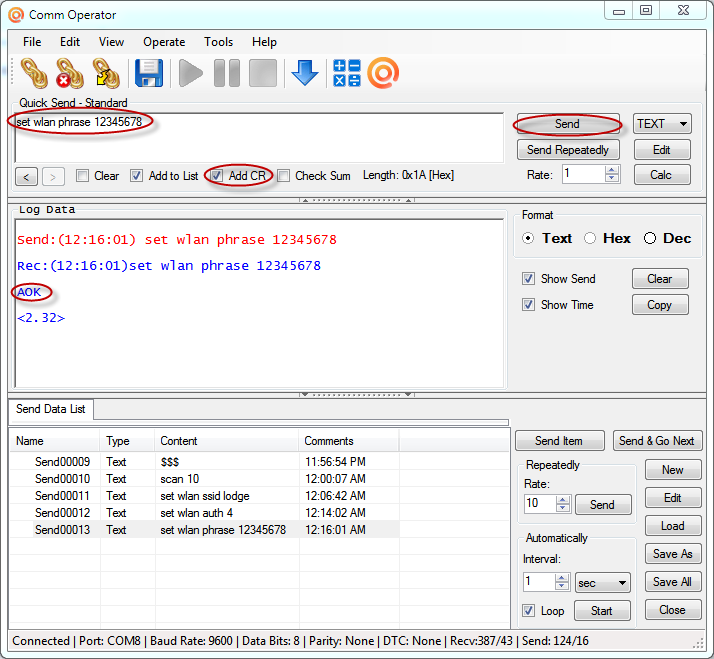Click the stop toolbar button

(263, 73)
